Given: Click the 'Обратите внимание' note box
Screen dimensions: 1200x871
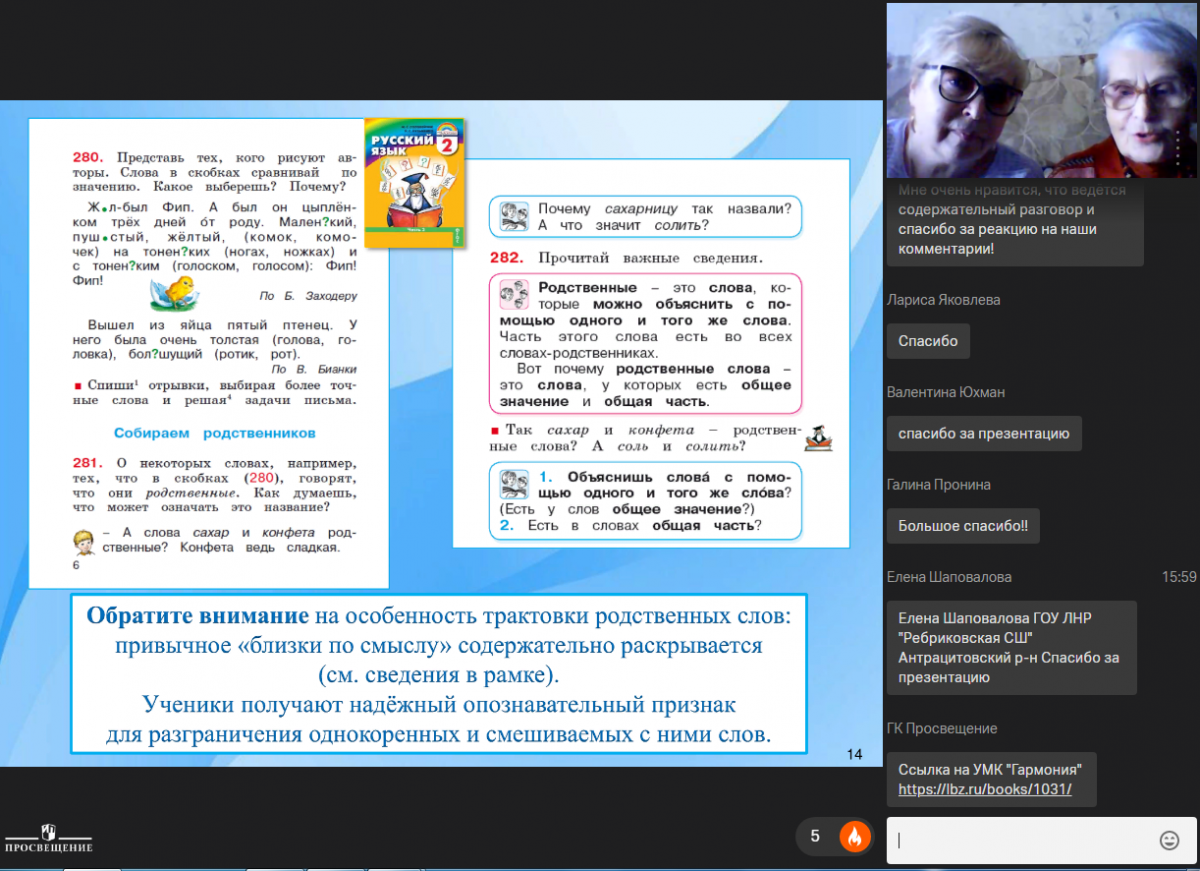Looking at the screenshot, I should [x=439, y=674].
